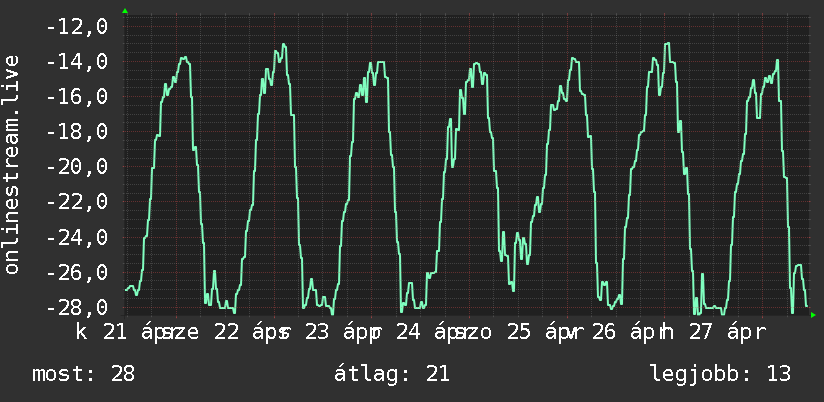Click the -20,0 y-axis label

pyautogui.click(x=77, y=167)
